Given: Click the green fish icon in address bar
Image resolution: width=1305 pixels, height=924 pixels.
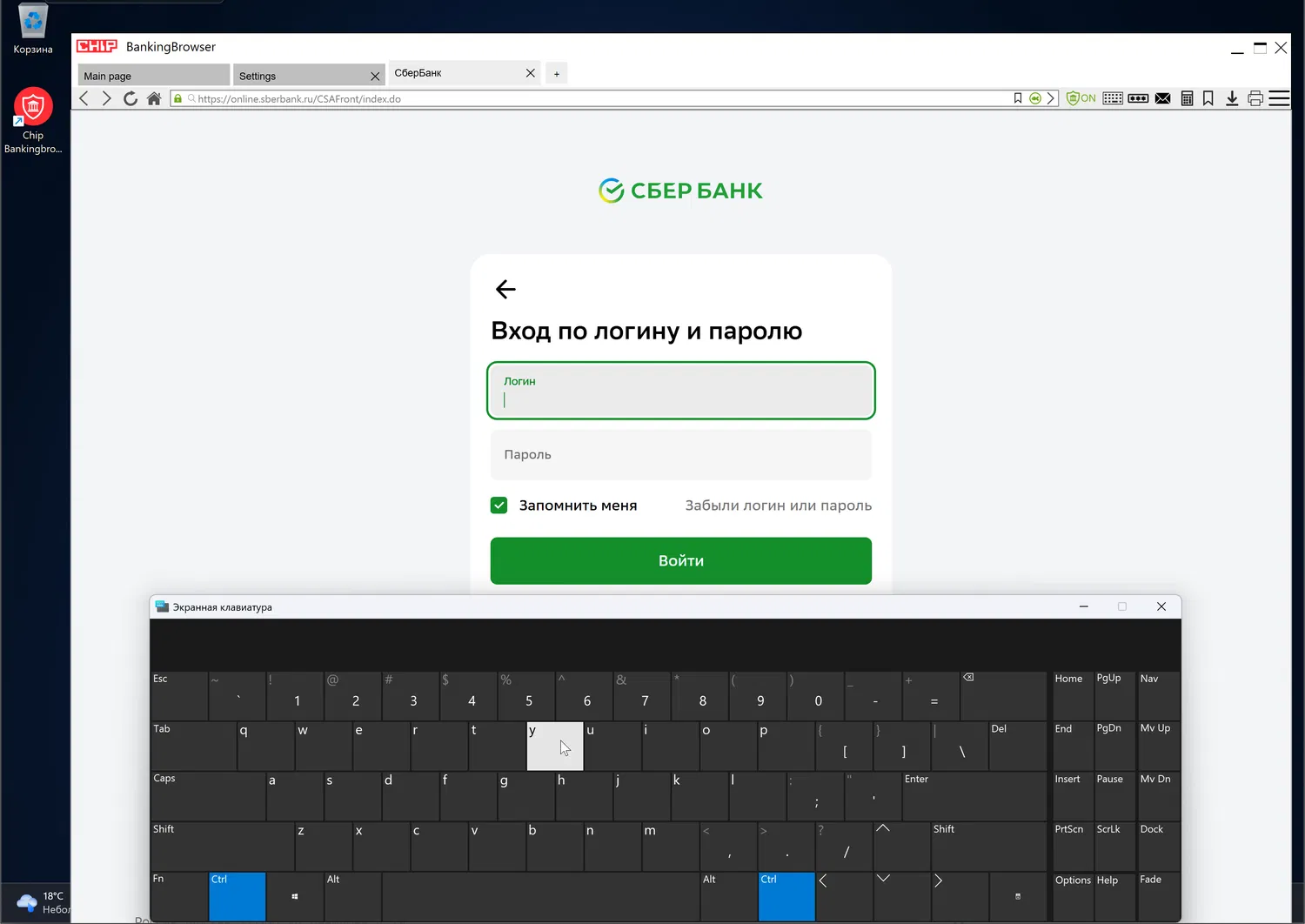Looking at the screenshot, I should [x=1035, y=98].
